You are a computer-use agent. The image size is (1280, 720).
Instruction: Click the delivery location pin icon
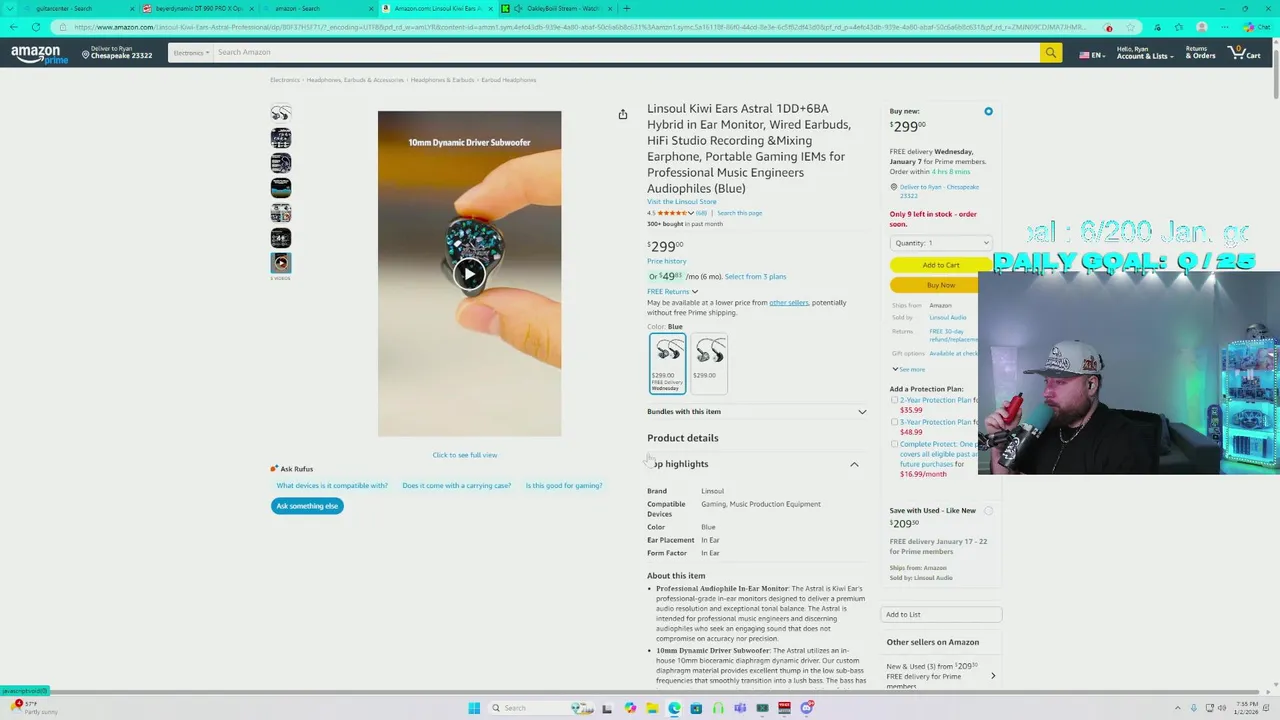pyautogui.click(x=85, y=53)
